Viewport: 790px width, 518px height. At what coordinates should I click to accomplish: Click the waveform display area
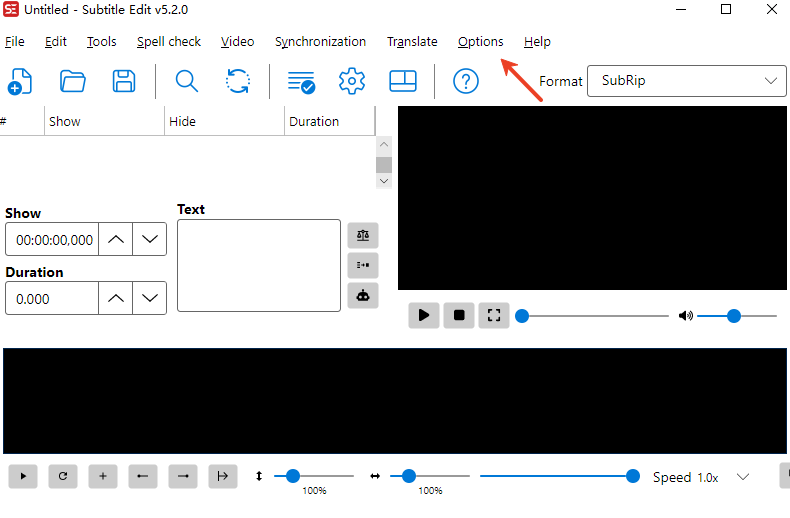coord(395,401)
